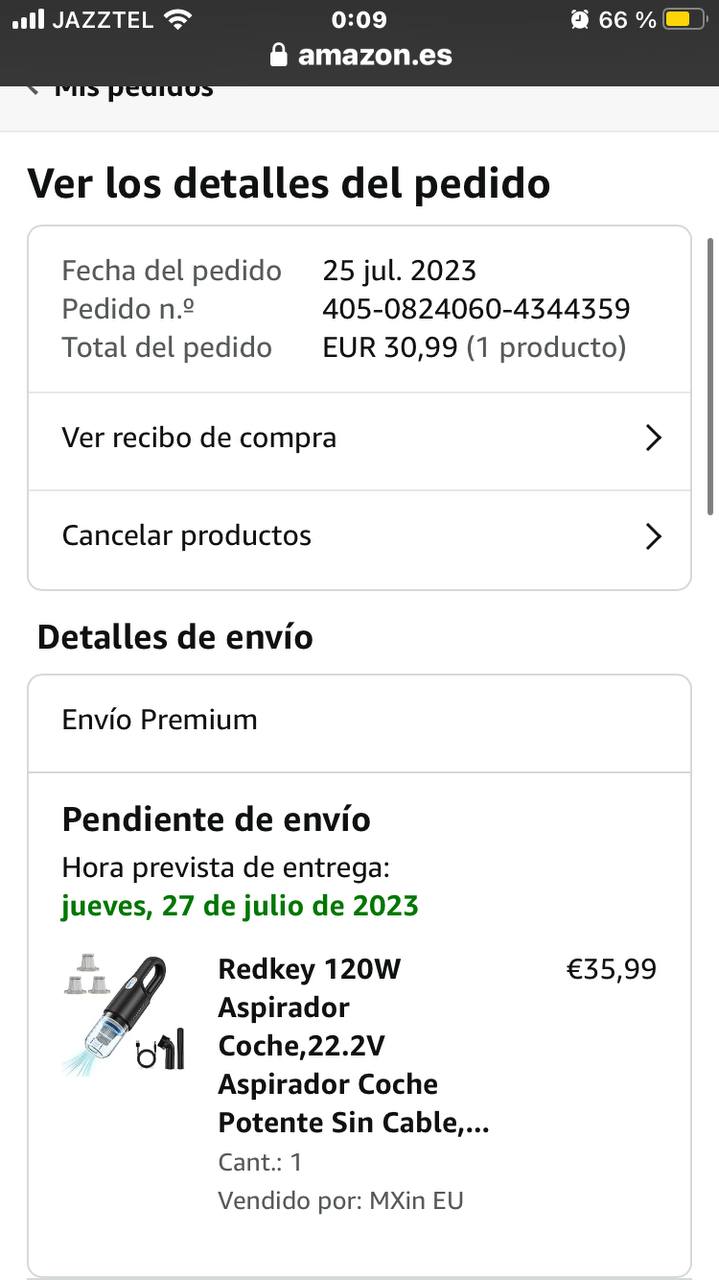The width and height of the screenshot is (719, 1280).
Task: Tap the back chevron next to Mis pedidos
Action: (33, 90)
